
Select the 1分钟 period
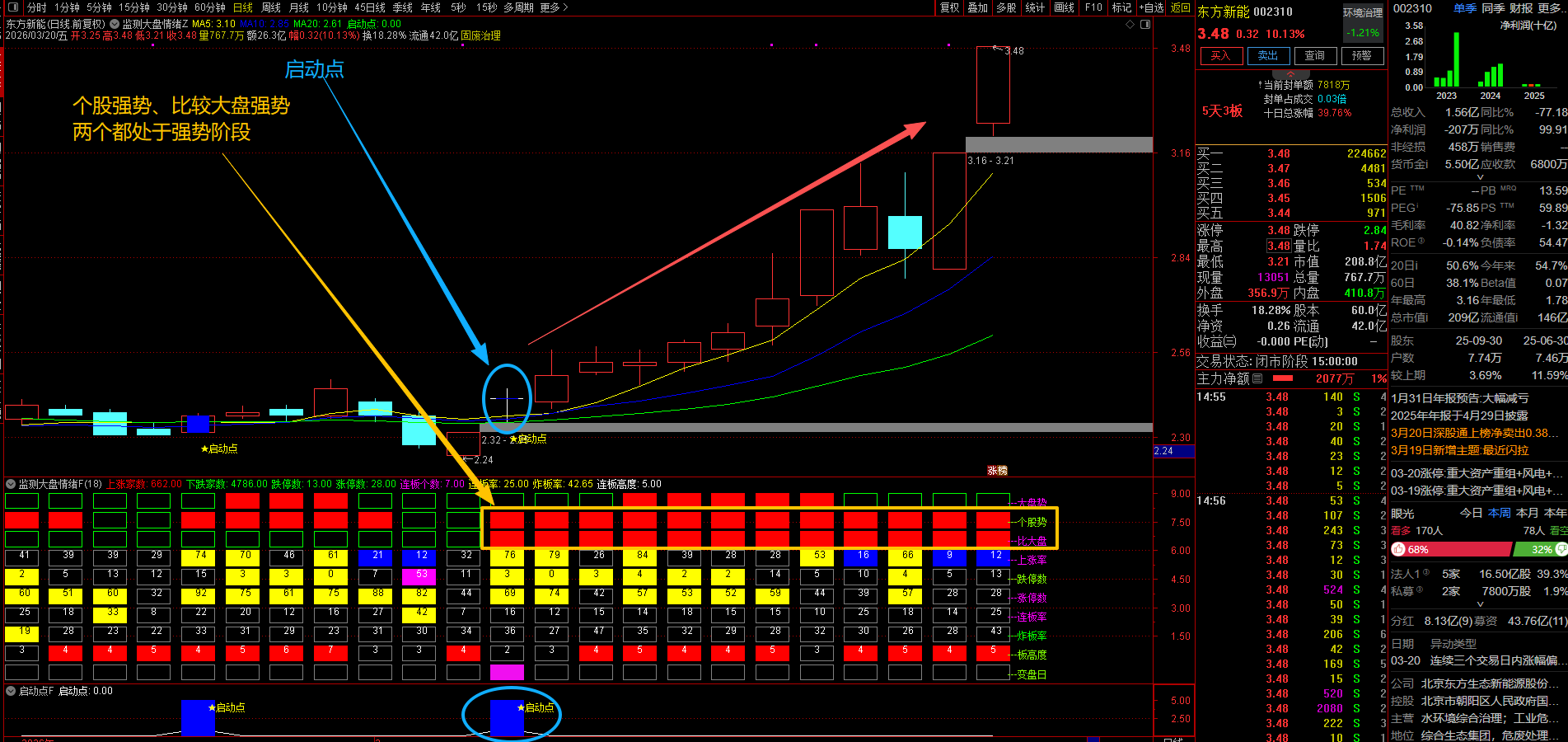click(x=67, y=7)
